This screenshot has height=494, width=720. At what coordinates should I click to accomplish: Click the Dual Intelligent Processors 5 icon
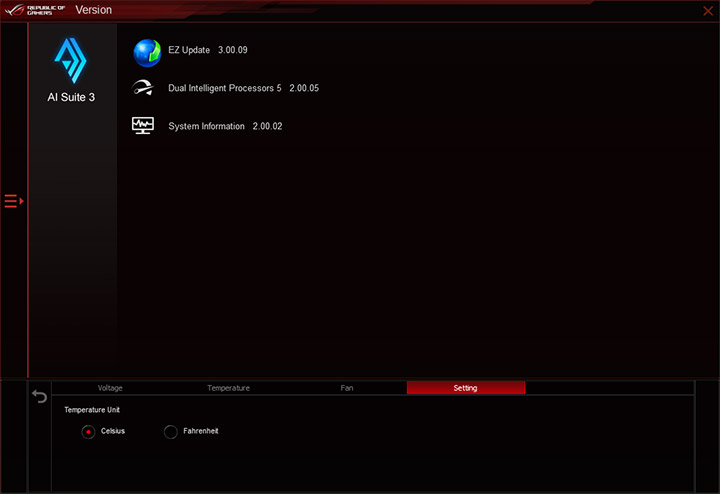tap(143, 88)
